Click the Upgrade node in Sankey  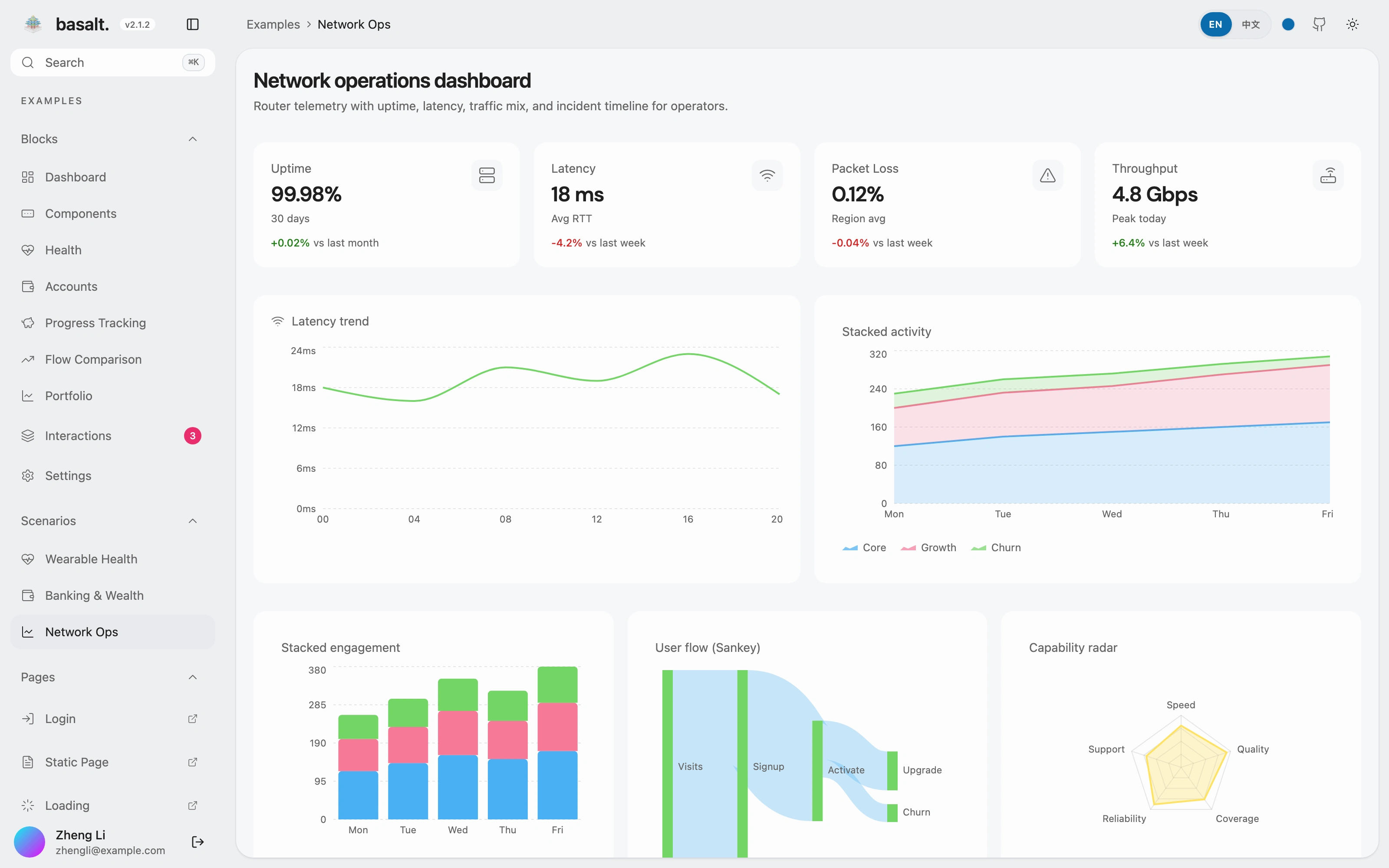tap(892, 770)
